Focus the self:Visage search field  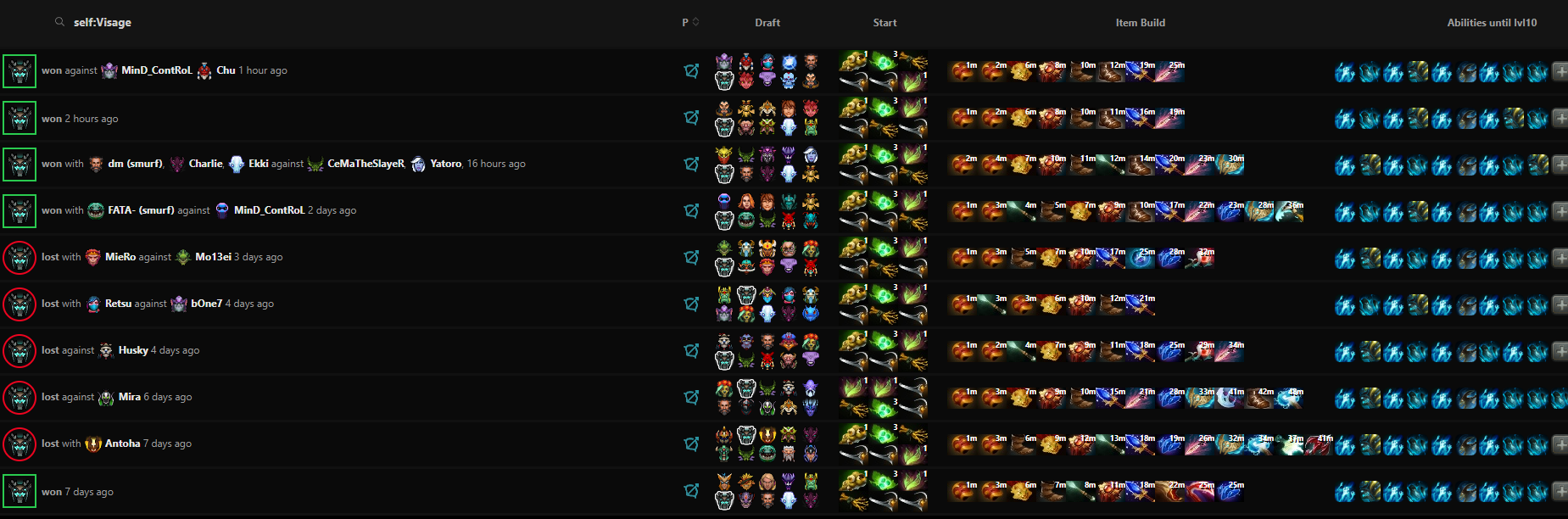(x=356, y=22)
